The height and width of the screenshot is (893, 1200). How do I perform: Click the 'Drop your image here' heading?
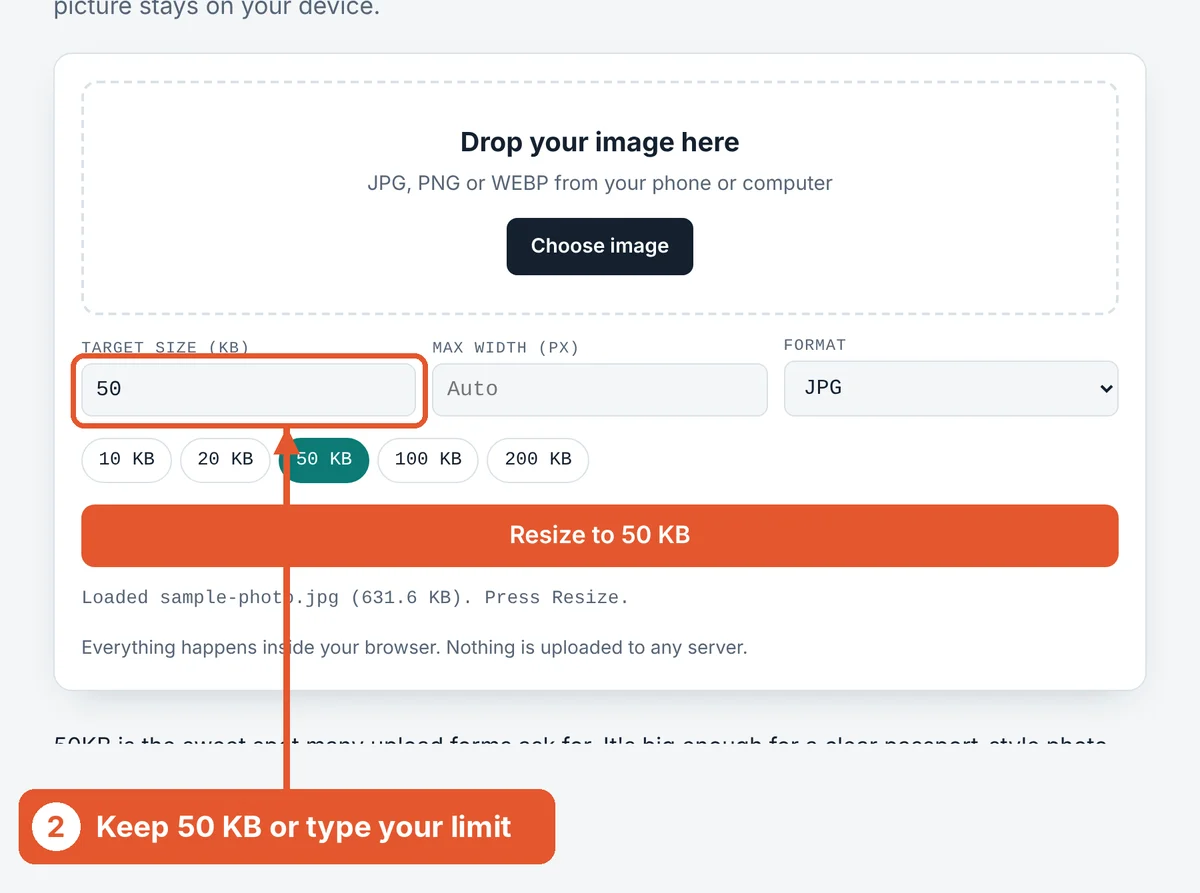[x=600, y=142]
